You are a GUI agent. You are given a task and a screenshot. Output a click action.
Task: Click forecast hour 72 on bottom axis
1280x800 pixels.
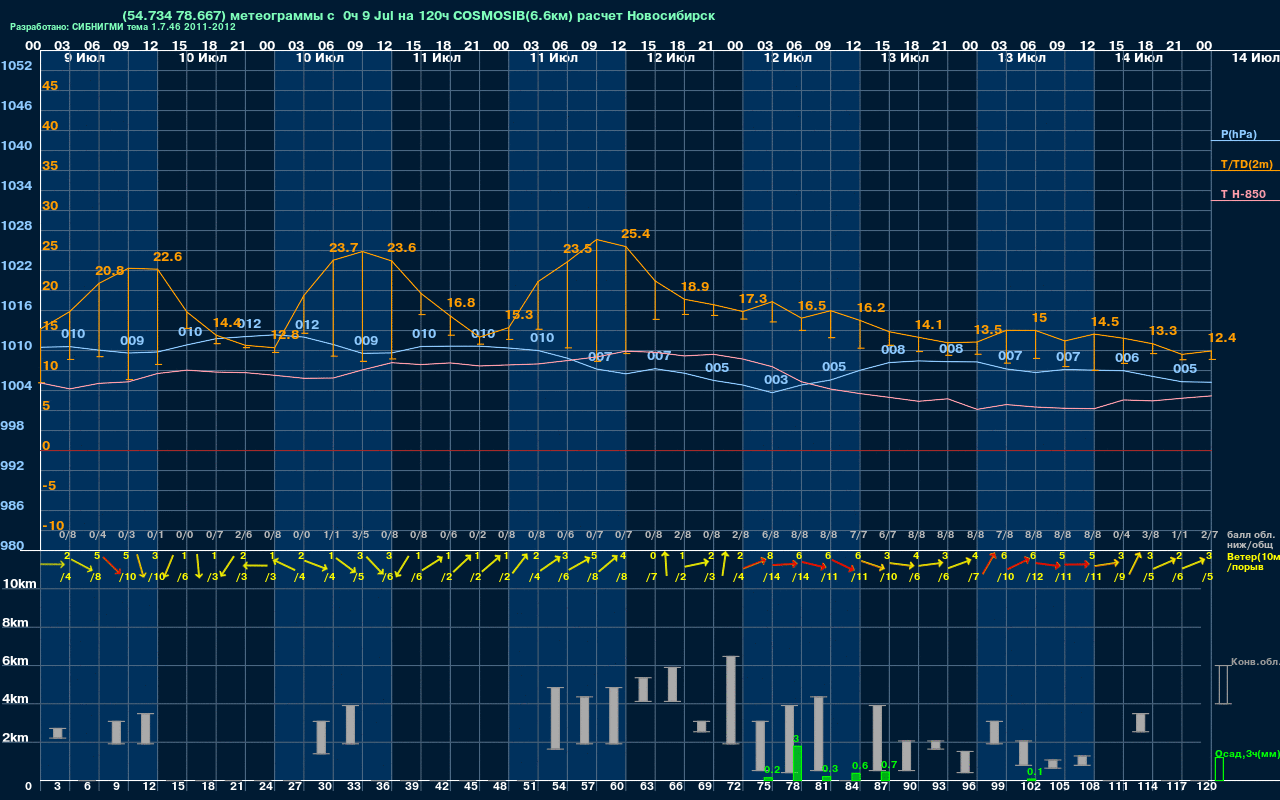pyautogui.click(x=735, y=787)
